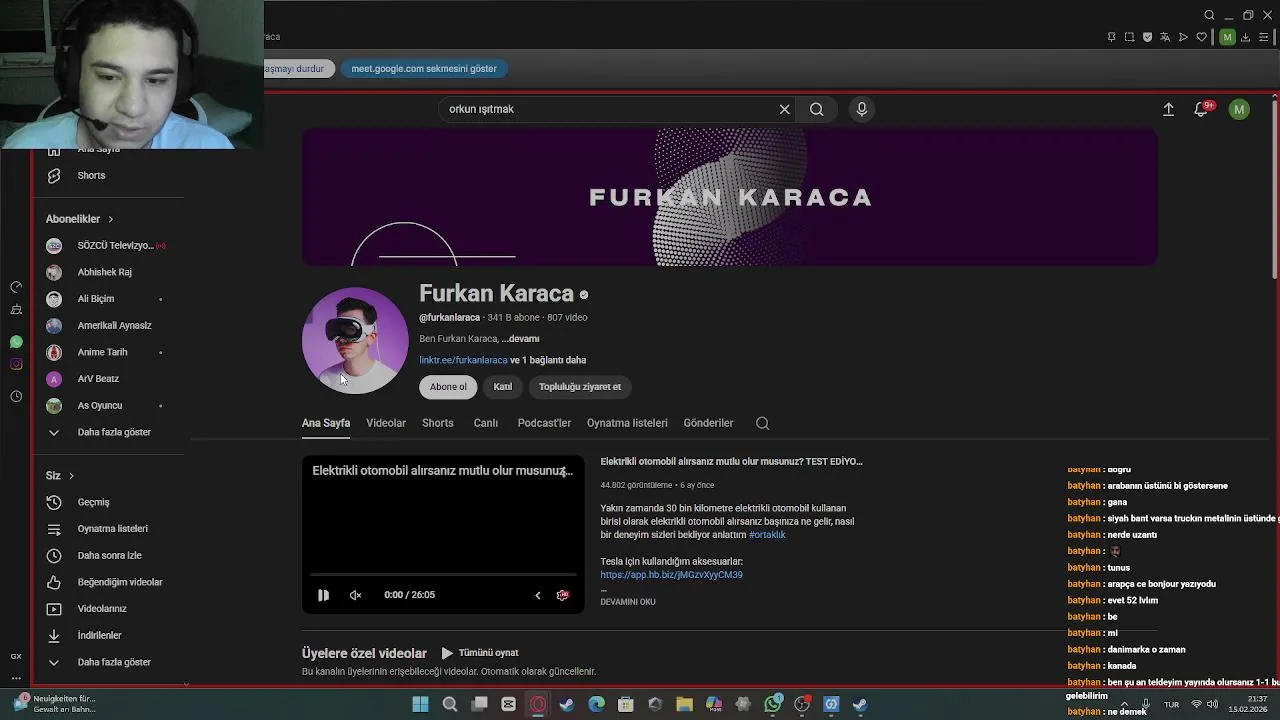Open Instagram in the browser sidebar
This screenshot has width=1280, height=720.
pyautogui.click(x=16, y=364)
